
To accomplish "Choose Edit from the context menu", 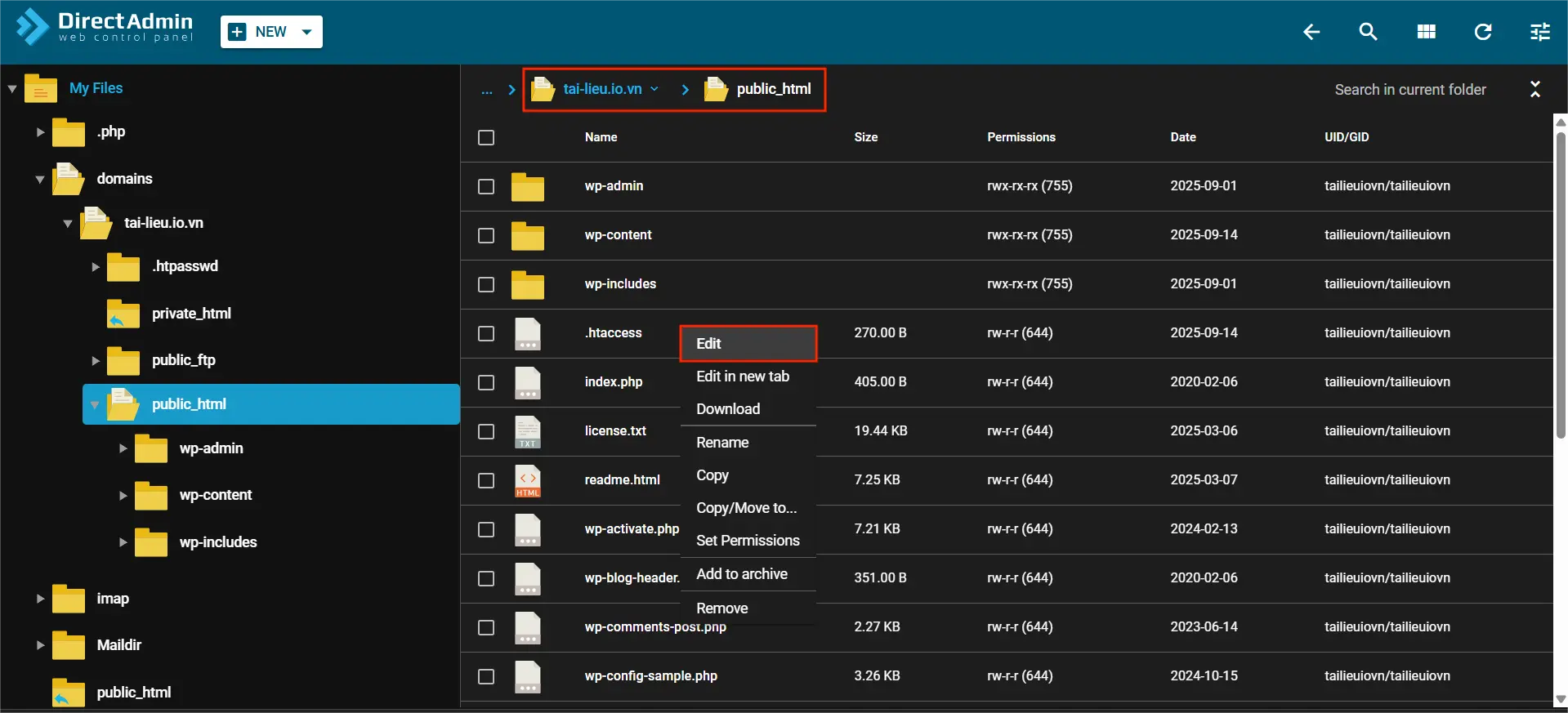I will pyautogui.click(x=748, y=344).
